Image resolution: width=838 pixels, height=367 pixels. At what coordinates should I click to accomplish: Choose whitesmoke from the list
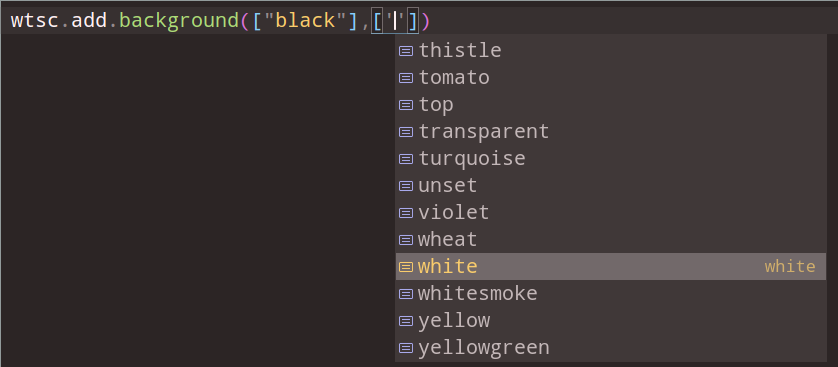point(611,294)
